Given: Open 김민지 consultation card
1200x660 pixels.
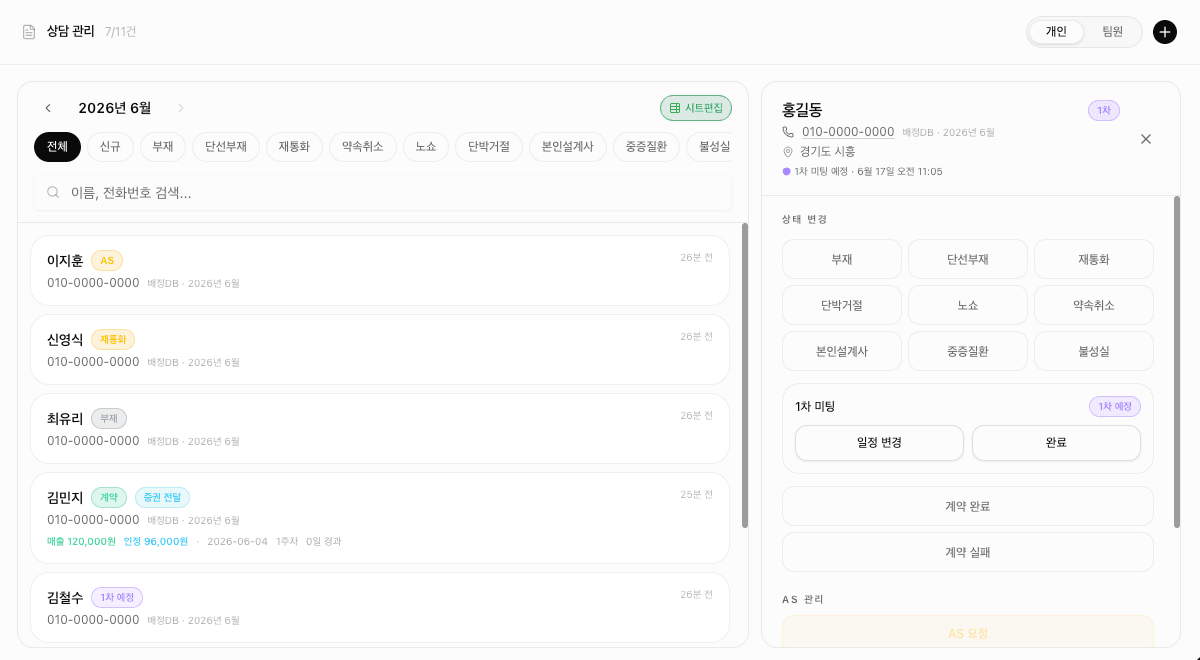Looking at the screenshot, I should (x=380, y=518).
